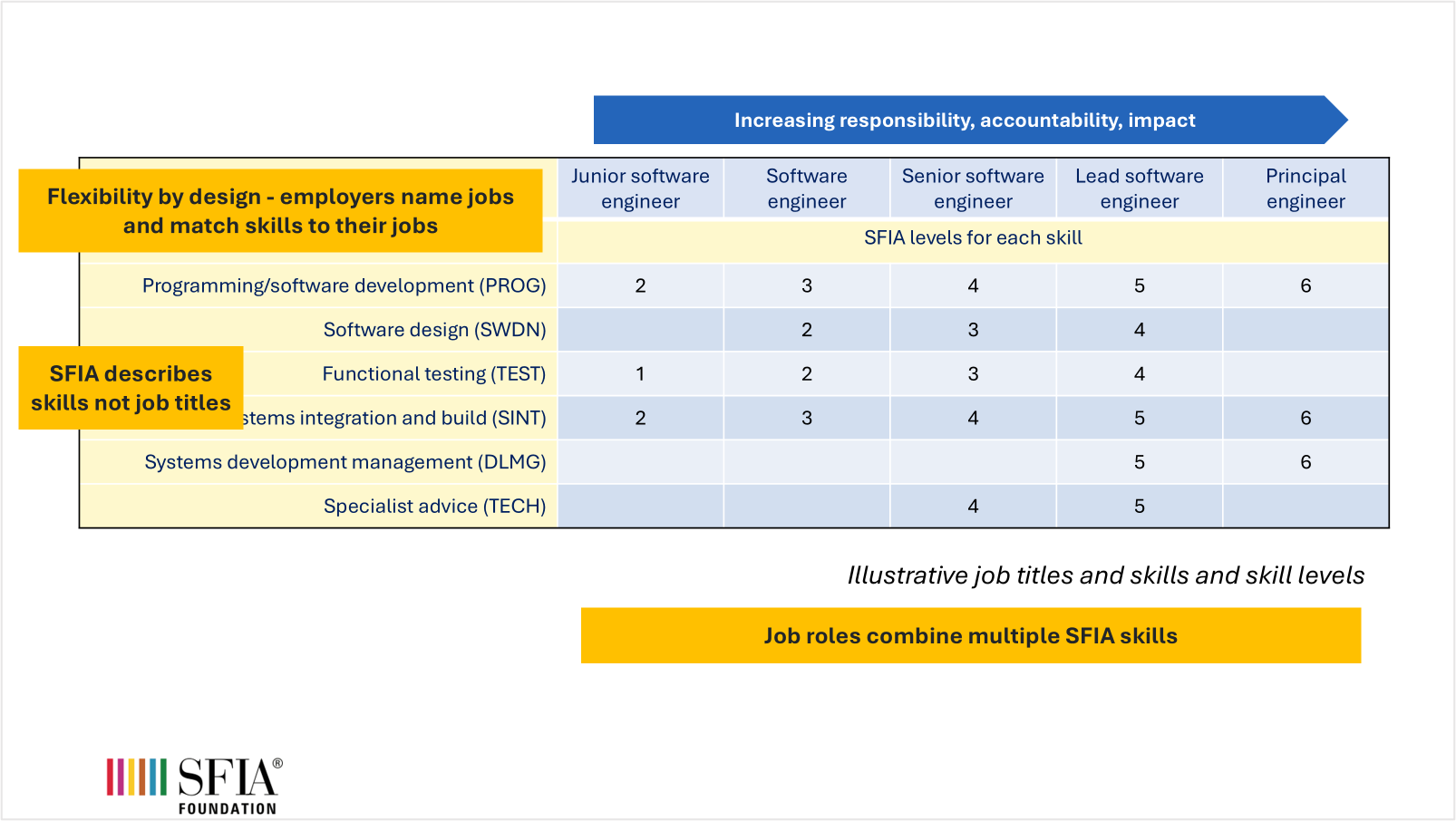
Task: Click the rainbow stripes in the SFIA logo
Action: coord(138,777)
